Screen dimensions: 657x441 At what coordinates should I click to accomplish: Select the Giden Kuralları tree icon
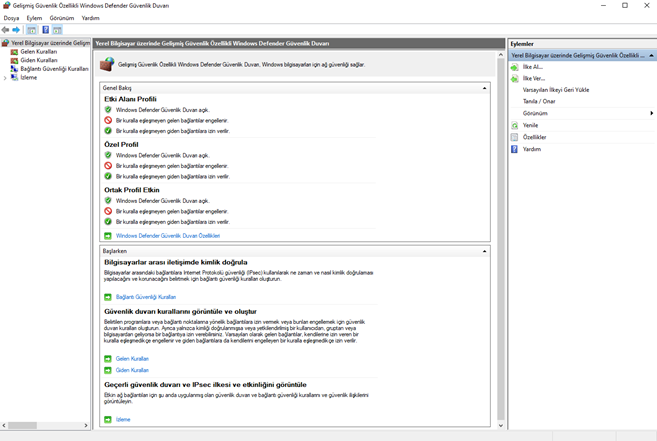pos(14,60)
